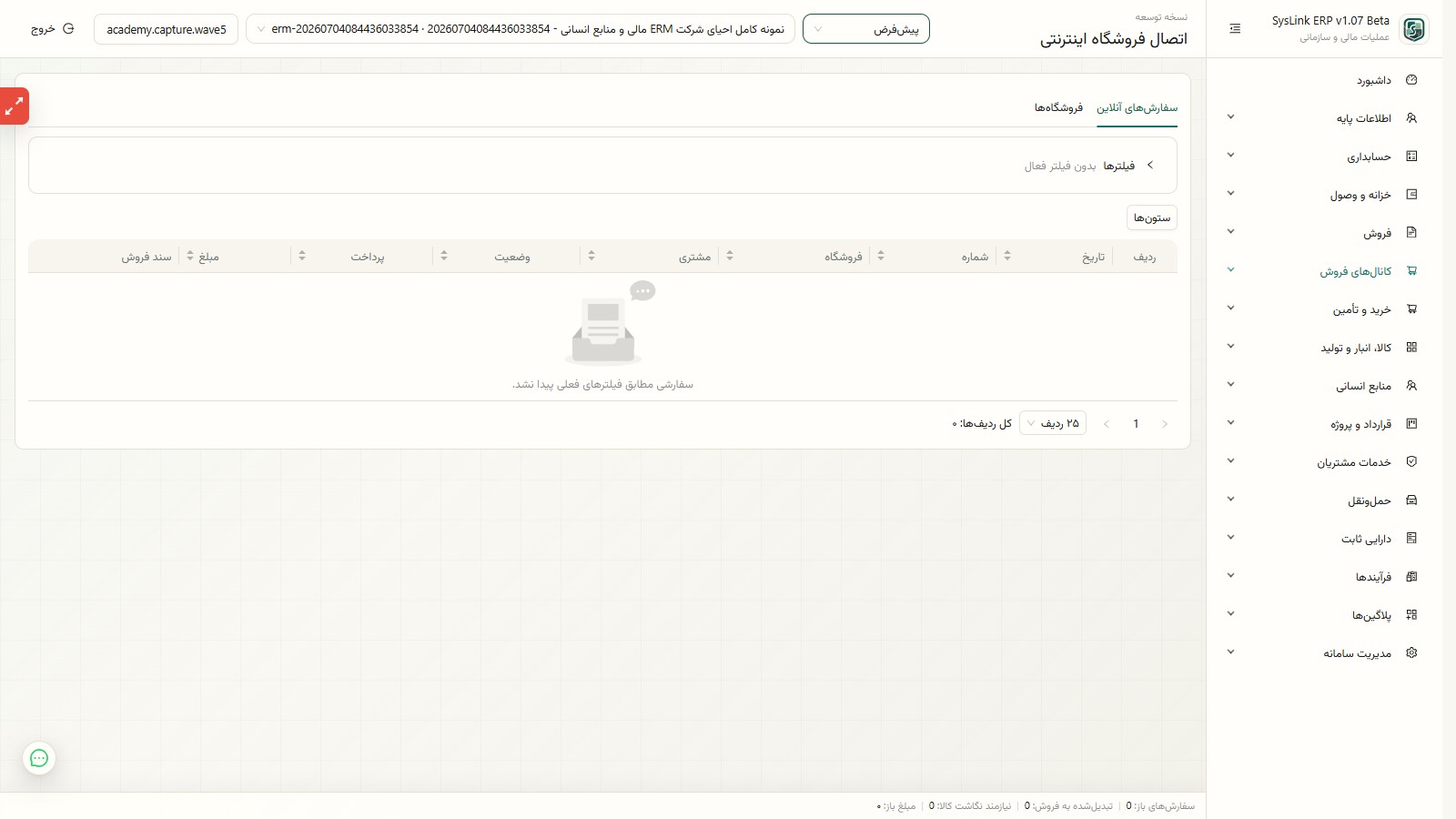Open the ۲۵ ردیف page size dropdown
1456x819 pixels.
tap(1053, 423)
